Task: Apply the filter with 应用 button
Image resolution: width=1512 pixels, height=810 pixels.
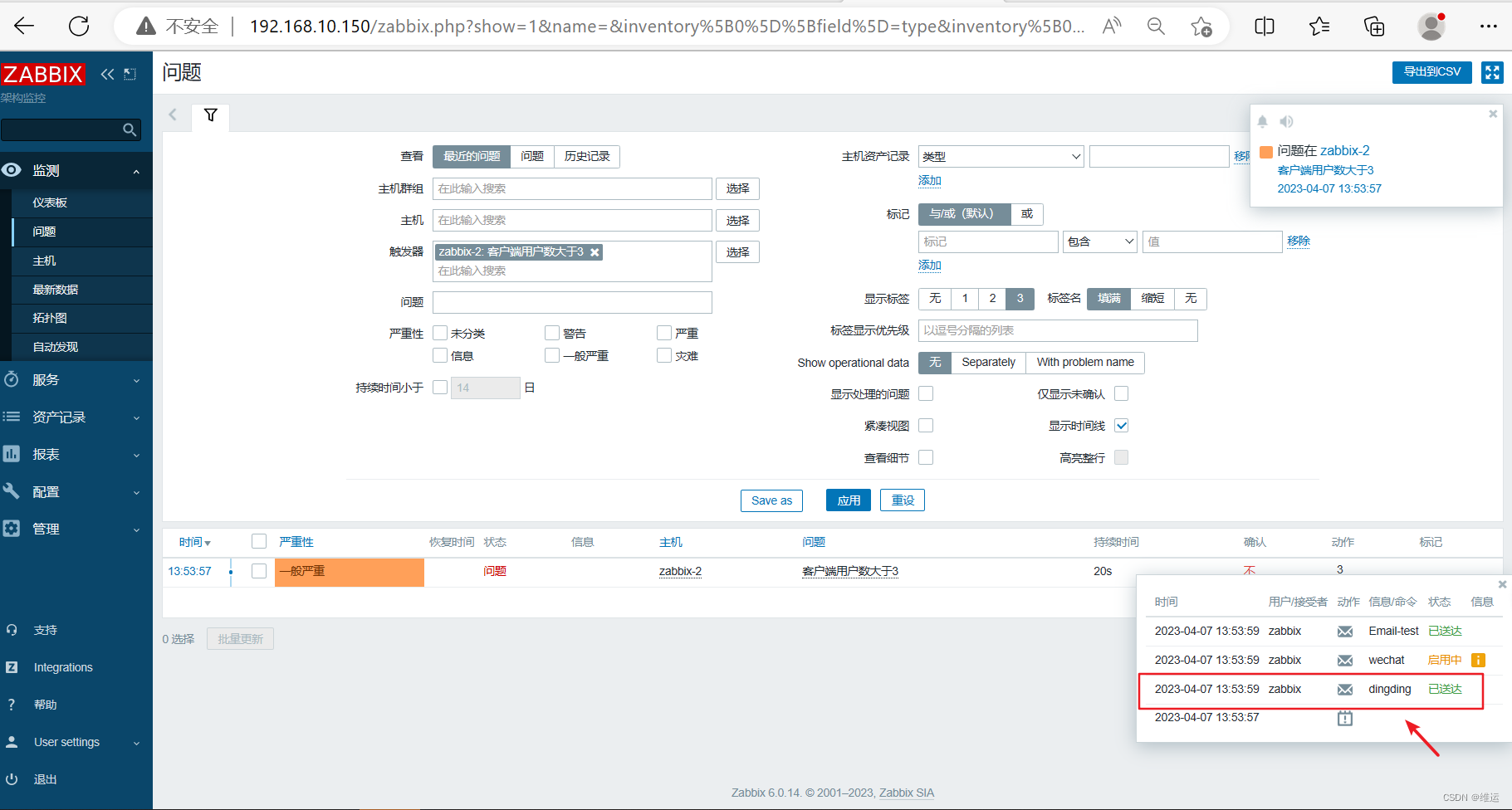Action: (x=849, y=500)
